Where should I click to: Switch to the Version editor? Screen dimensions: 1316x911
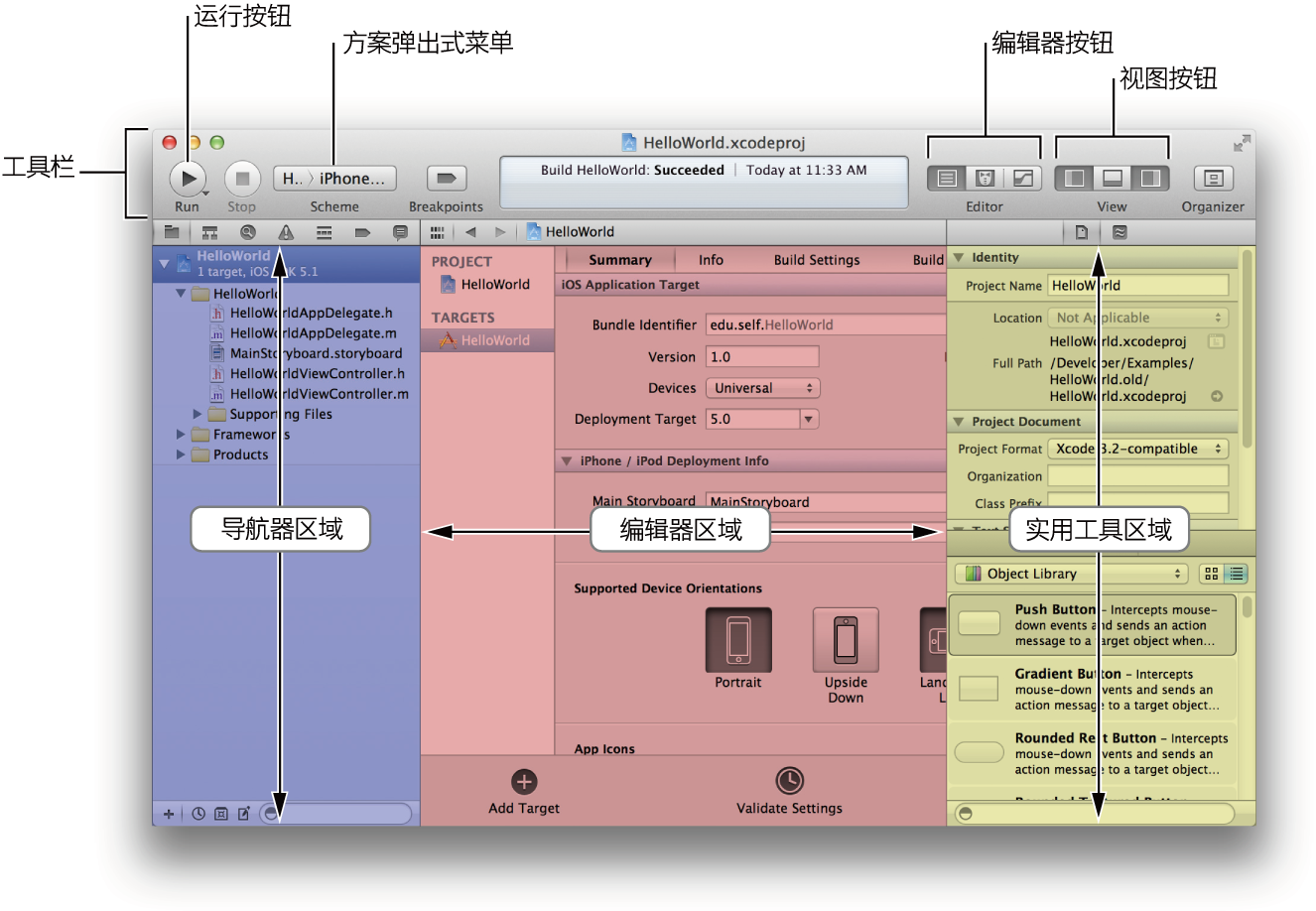click(x=1022, y=179)
